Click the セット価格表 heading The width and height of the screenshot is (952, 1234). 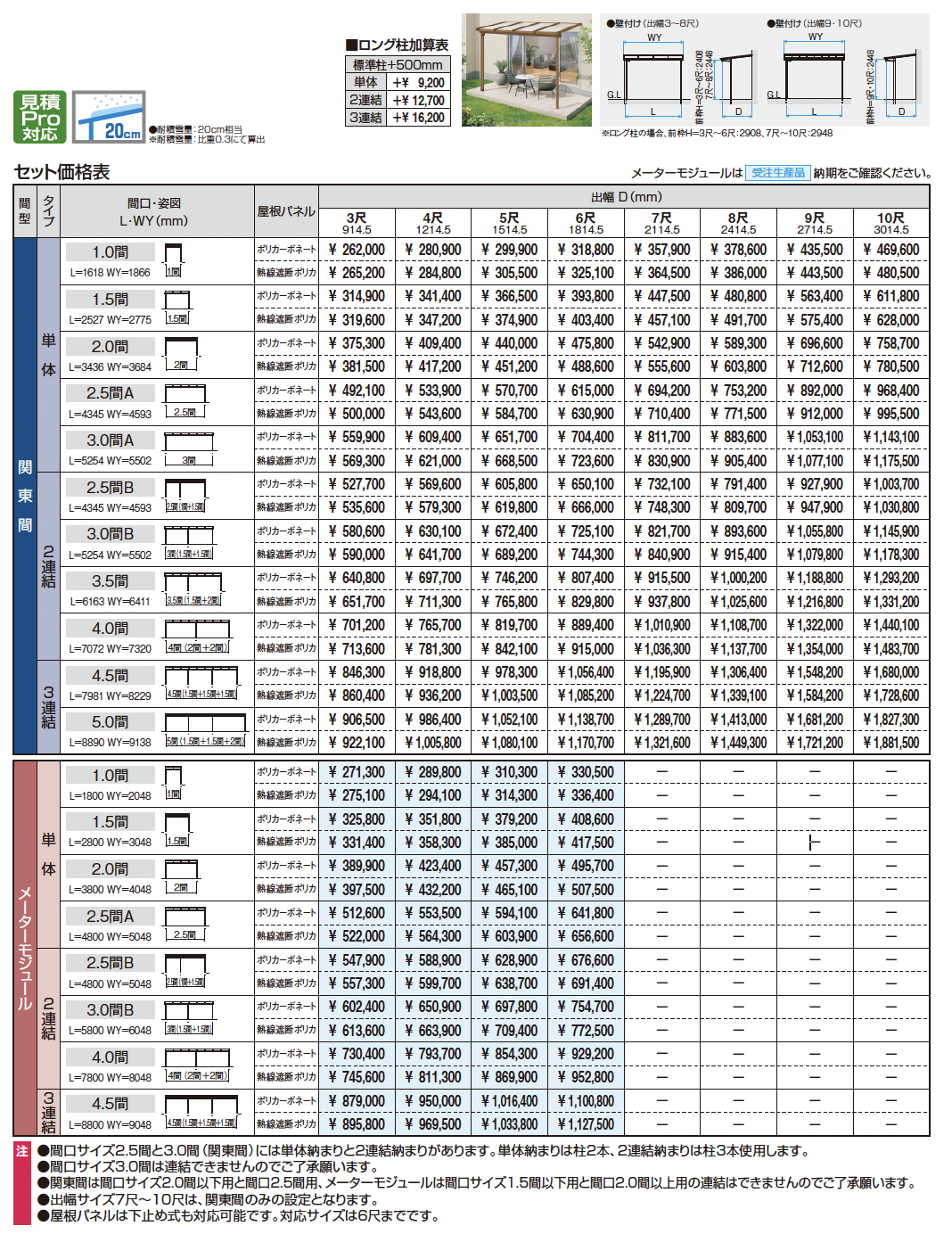tap(62, 172)
